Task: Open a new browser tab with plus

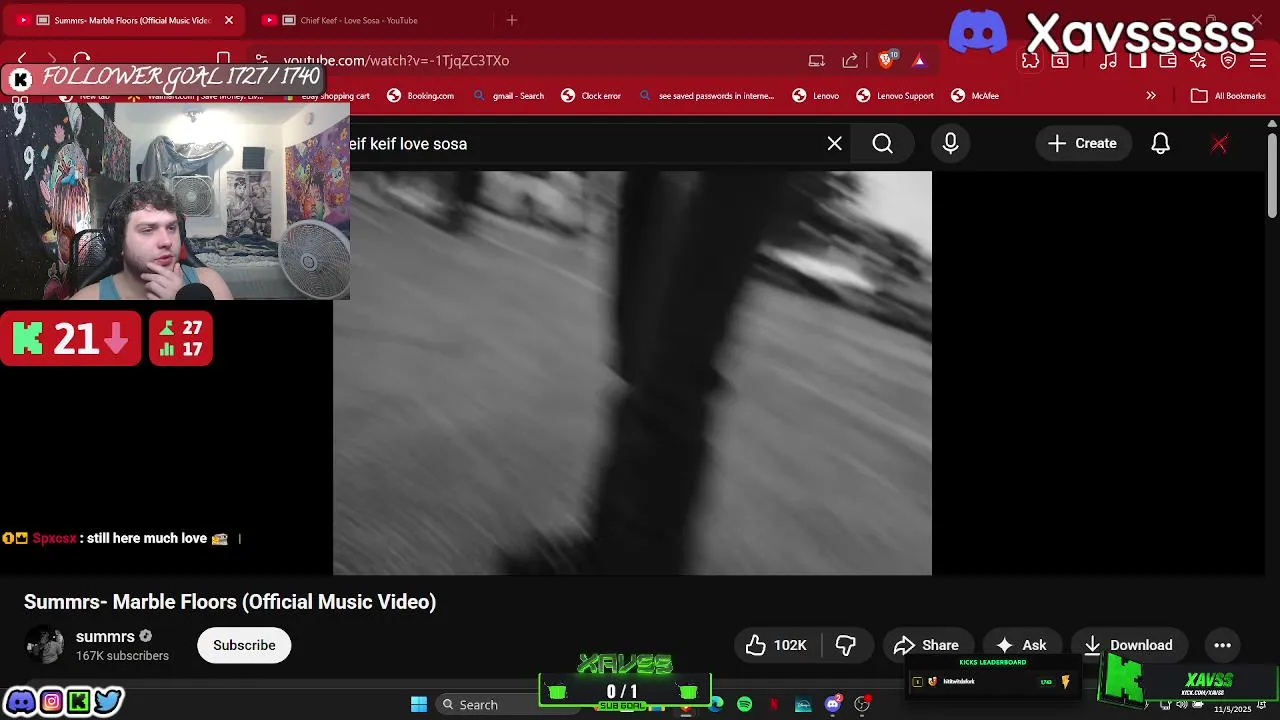Action: click(x=512, y=20)
